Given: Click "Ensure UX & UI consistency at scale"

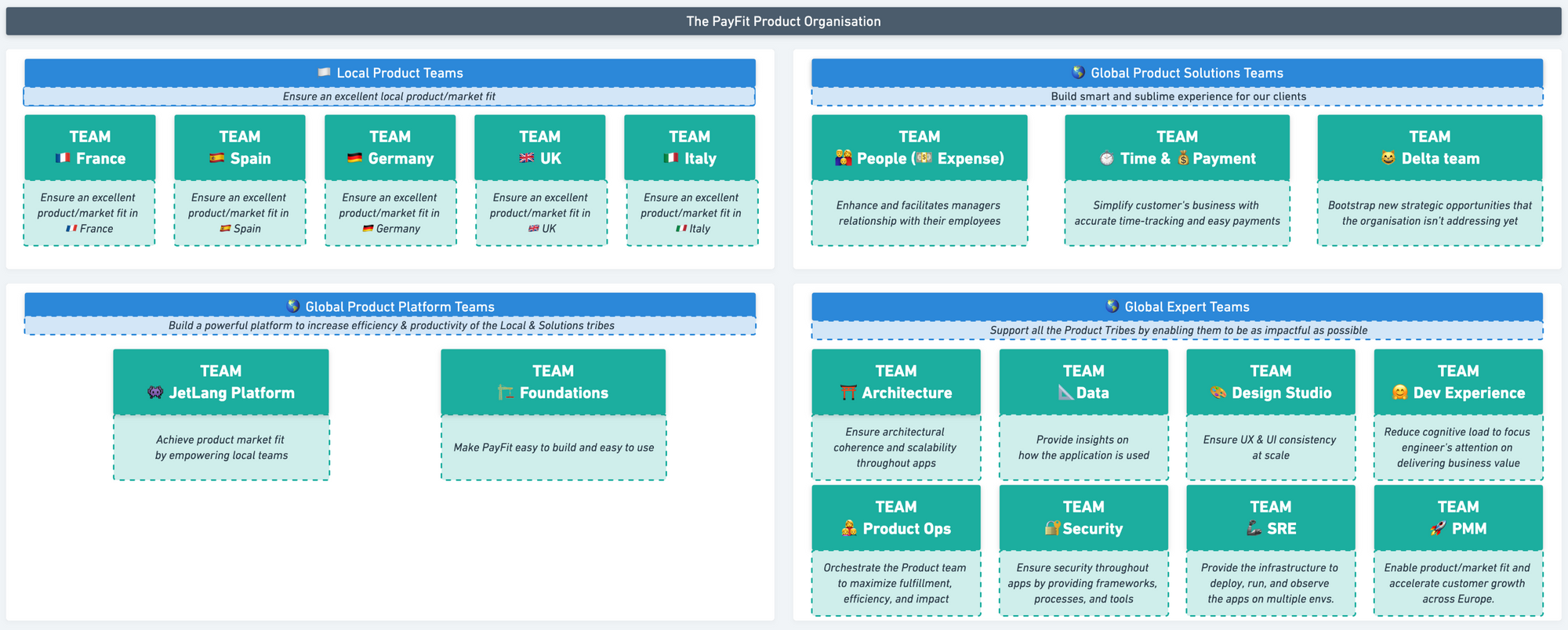Looking at the screenshot, I should (x=1270, y=447).
